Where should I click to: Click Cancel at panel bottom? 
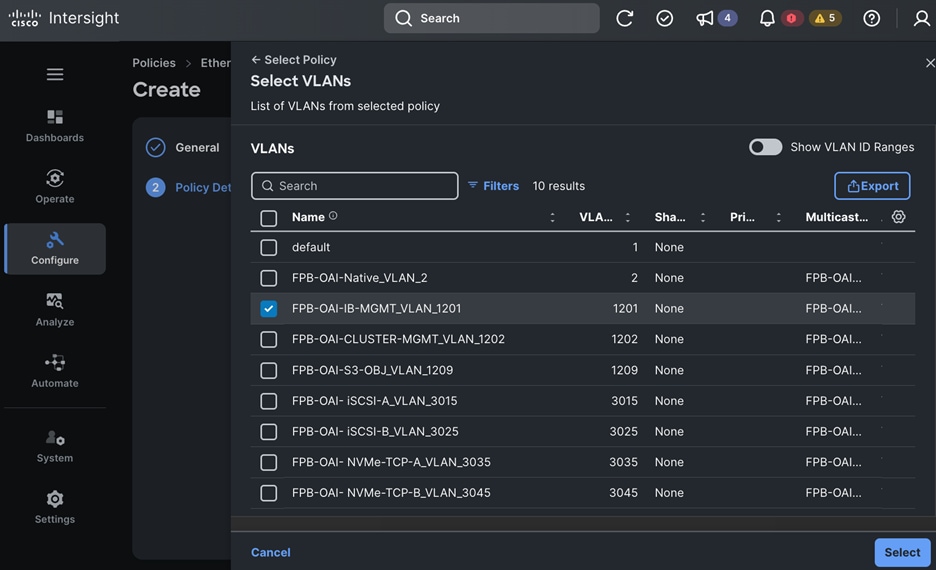[270, 552]
